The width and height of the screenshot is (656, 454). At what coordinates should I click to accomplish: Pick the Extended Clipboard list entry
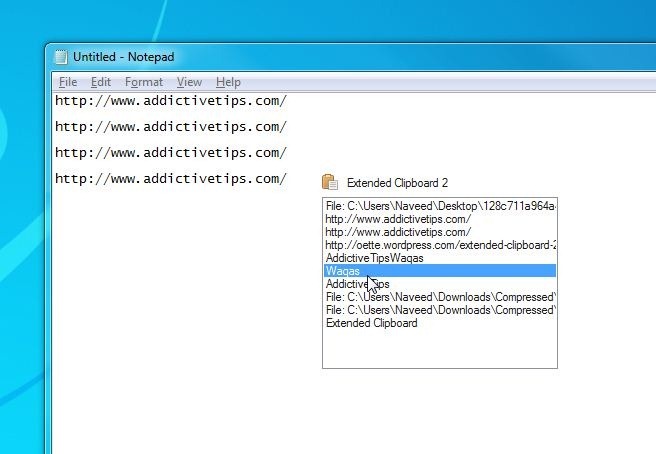(440, 323)
